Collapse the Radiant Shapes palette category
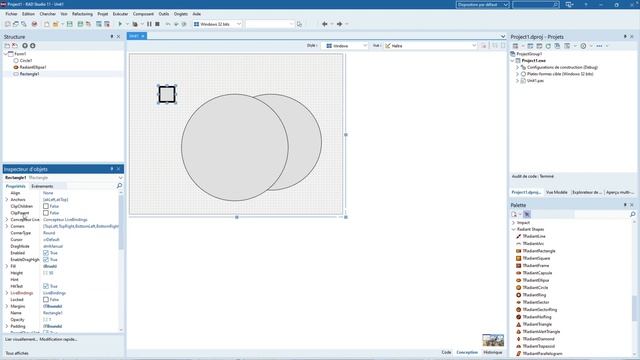Viewport: 640px width, 360px height. tap(513, 229)
